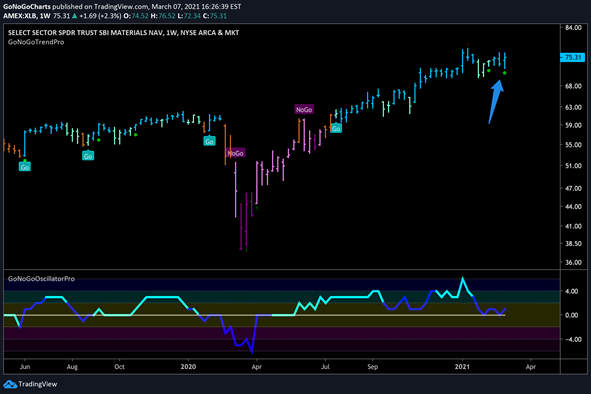The height and width of the screenshot is (394, 591).
Task: Click the Go label above Jun
Action: pos(25,167)
